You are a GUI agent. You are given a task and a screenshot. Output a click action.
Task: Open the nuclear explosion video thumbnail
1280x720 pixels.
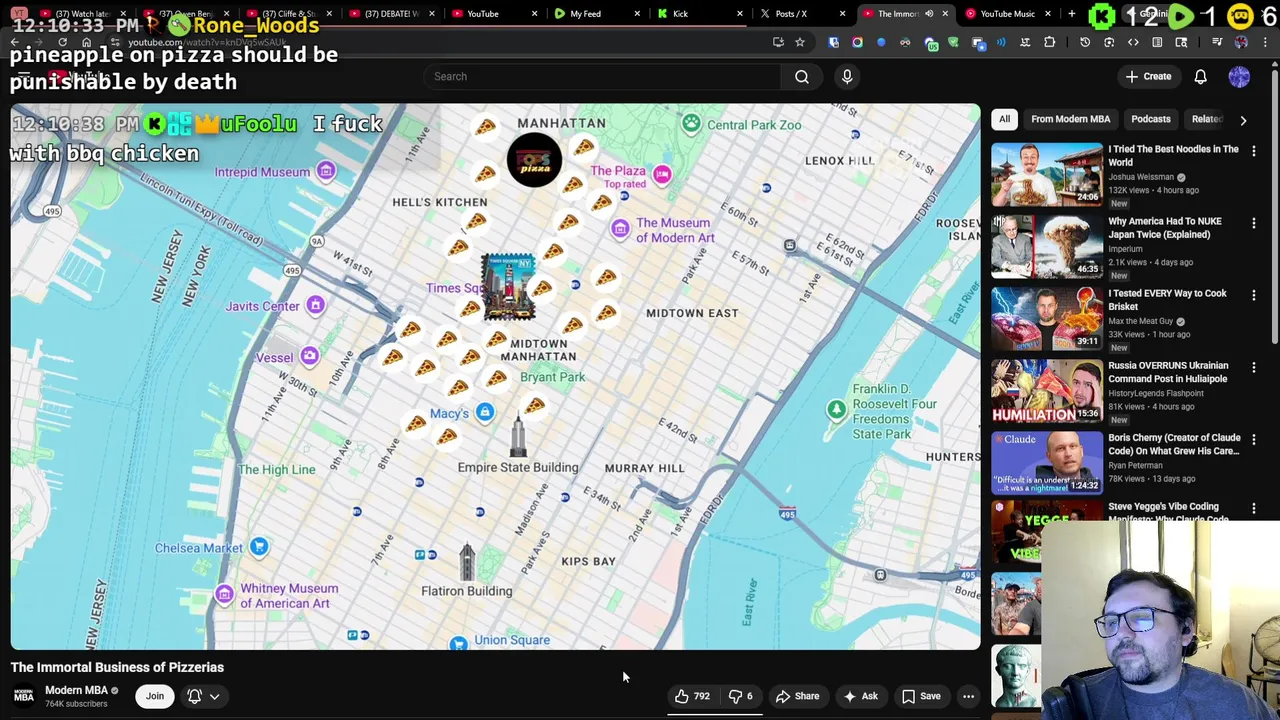pos(1047,247)
